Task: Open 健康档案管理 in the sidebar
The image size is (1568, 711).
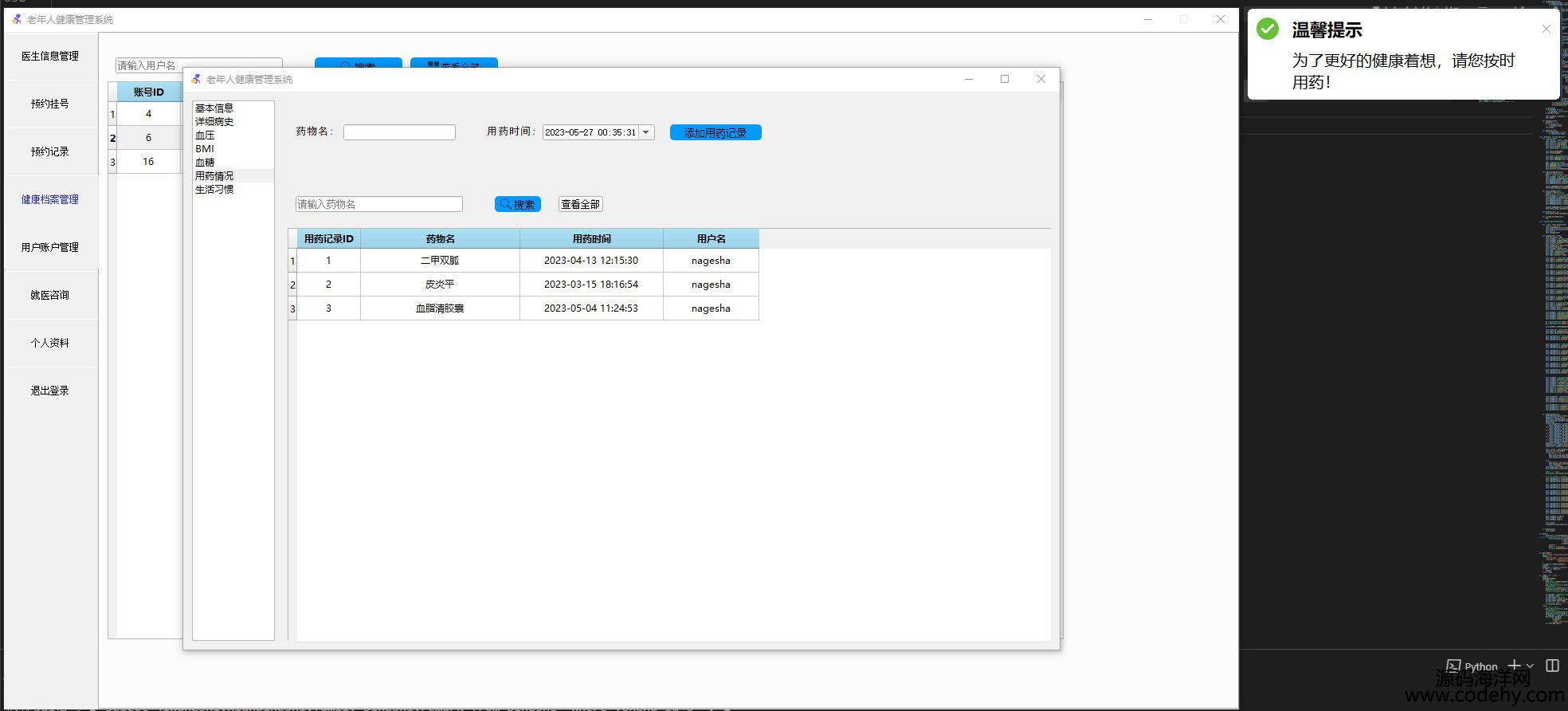Action: (x=49, y=199)
